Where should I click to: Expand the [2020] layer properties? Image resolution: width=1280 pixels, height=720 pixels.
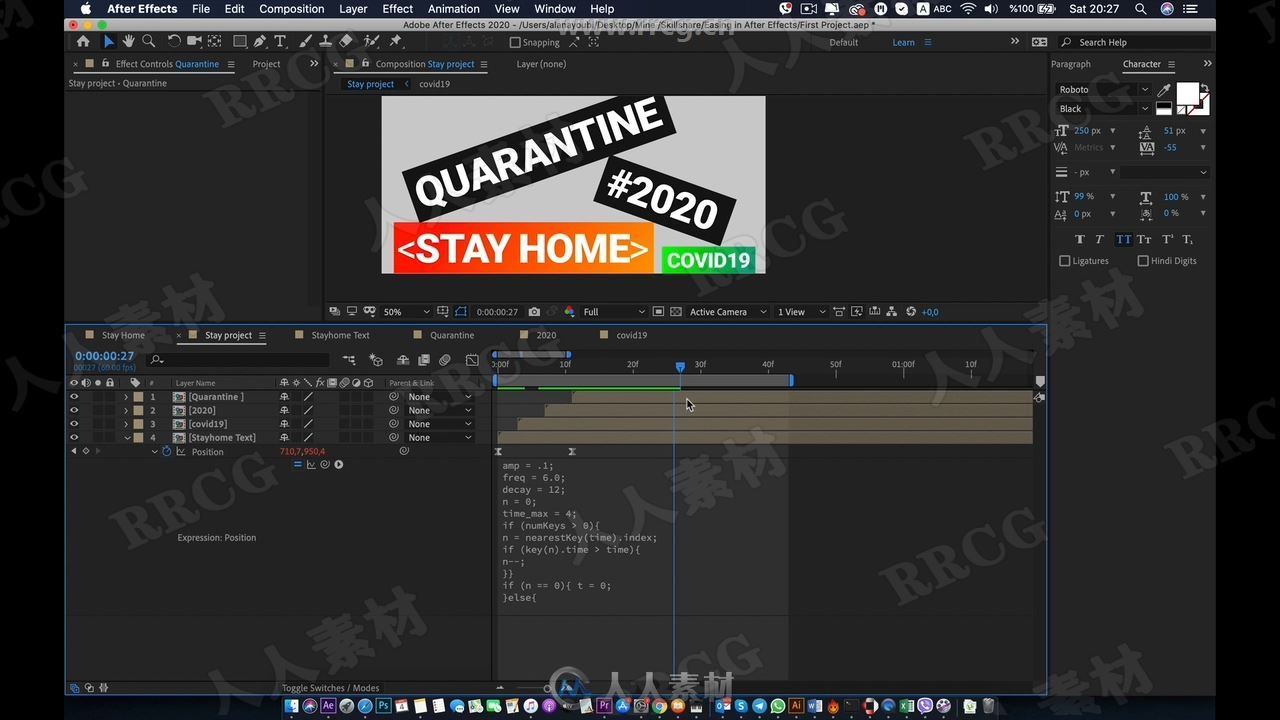pos(126,410)
